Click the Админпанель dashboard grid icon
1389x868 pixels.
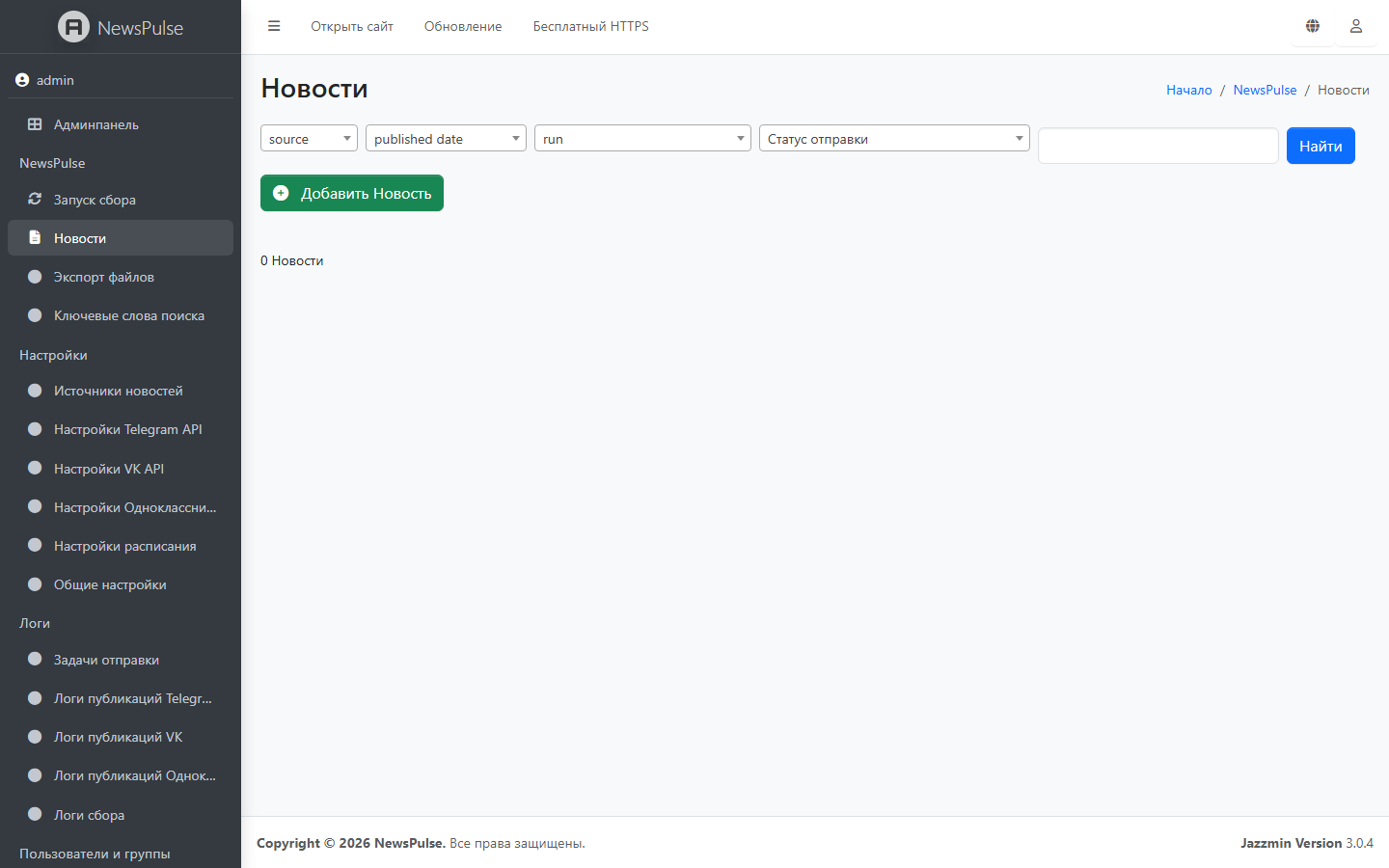[x=35, y=124]
